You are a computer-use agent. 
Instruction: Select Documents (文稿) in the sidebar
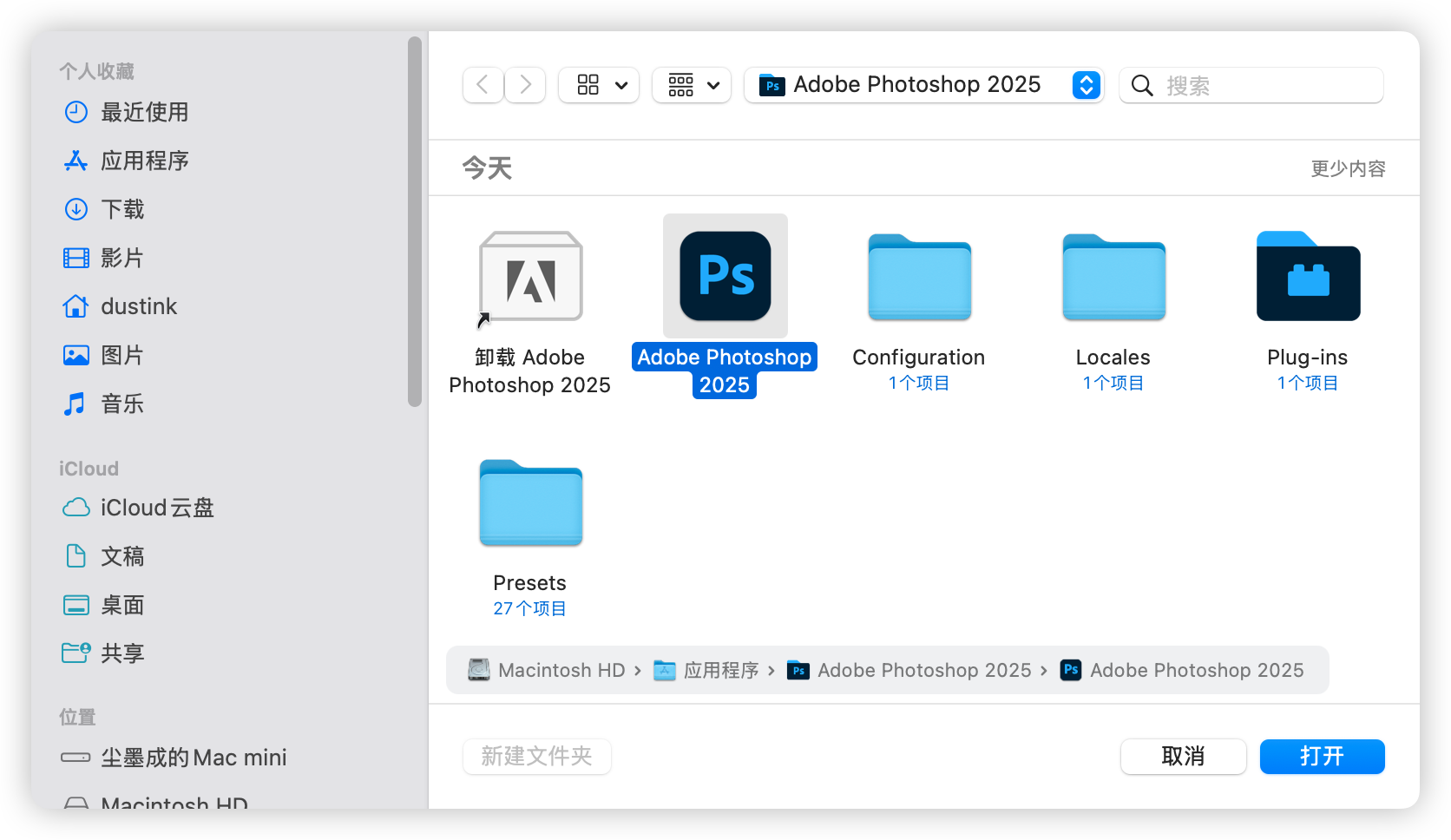pos(104,556)
